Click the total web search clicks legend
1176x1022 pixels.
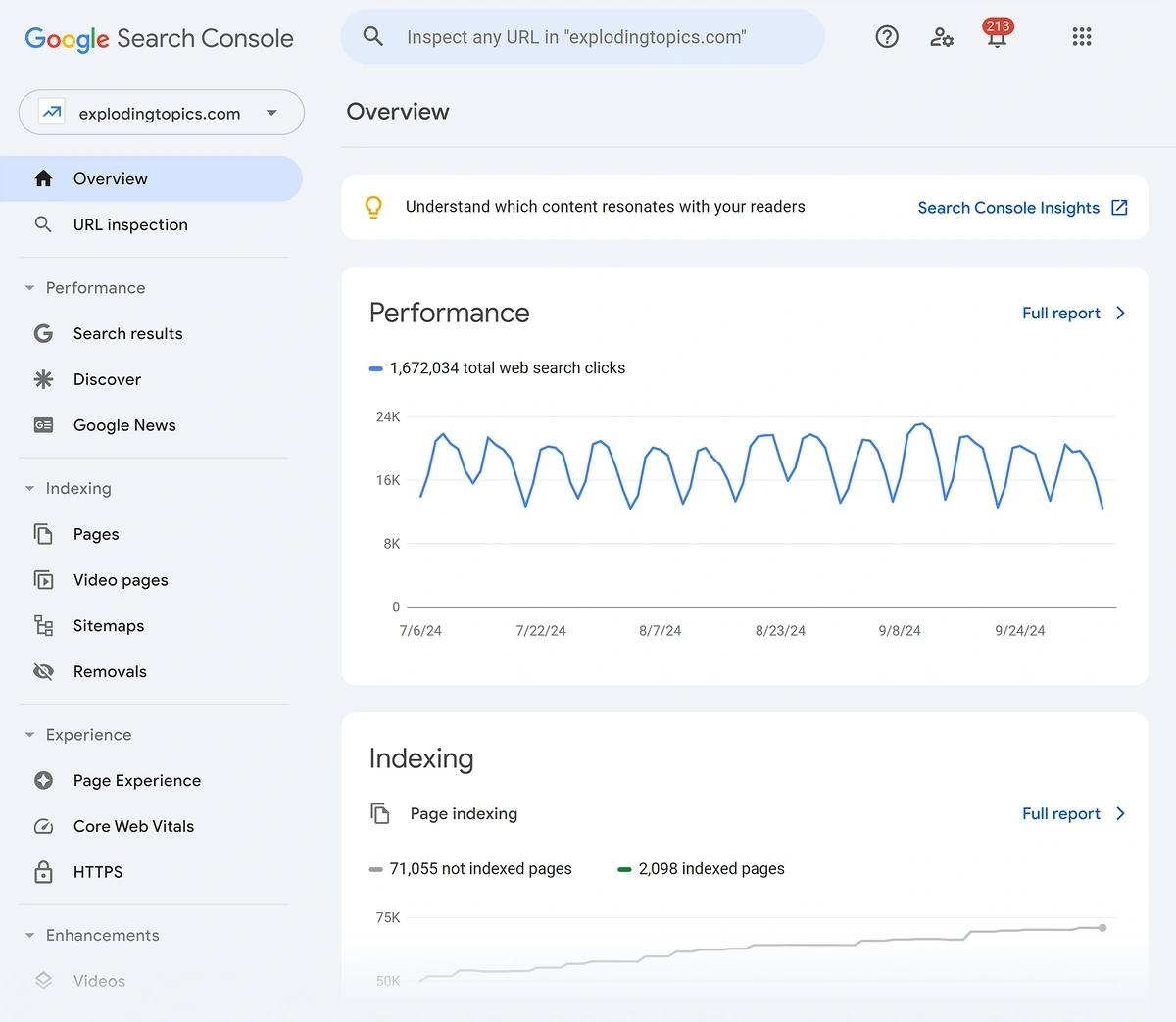coord(497,368)
